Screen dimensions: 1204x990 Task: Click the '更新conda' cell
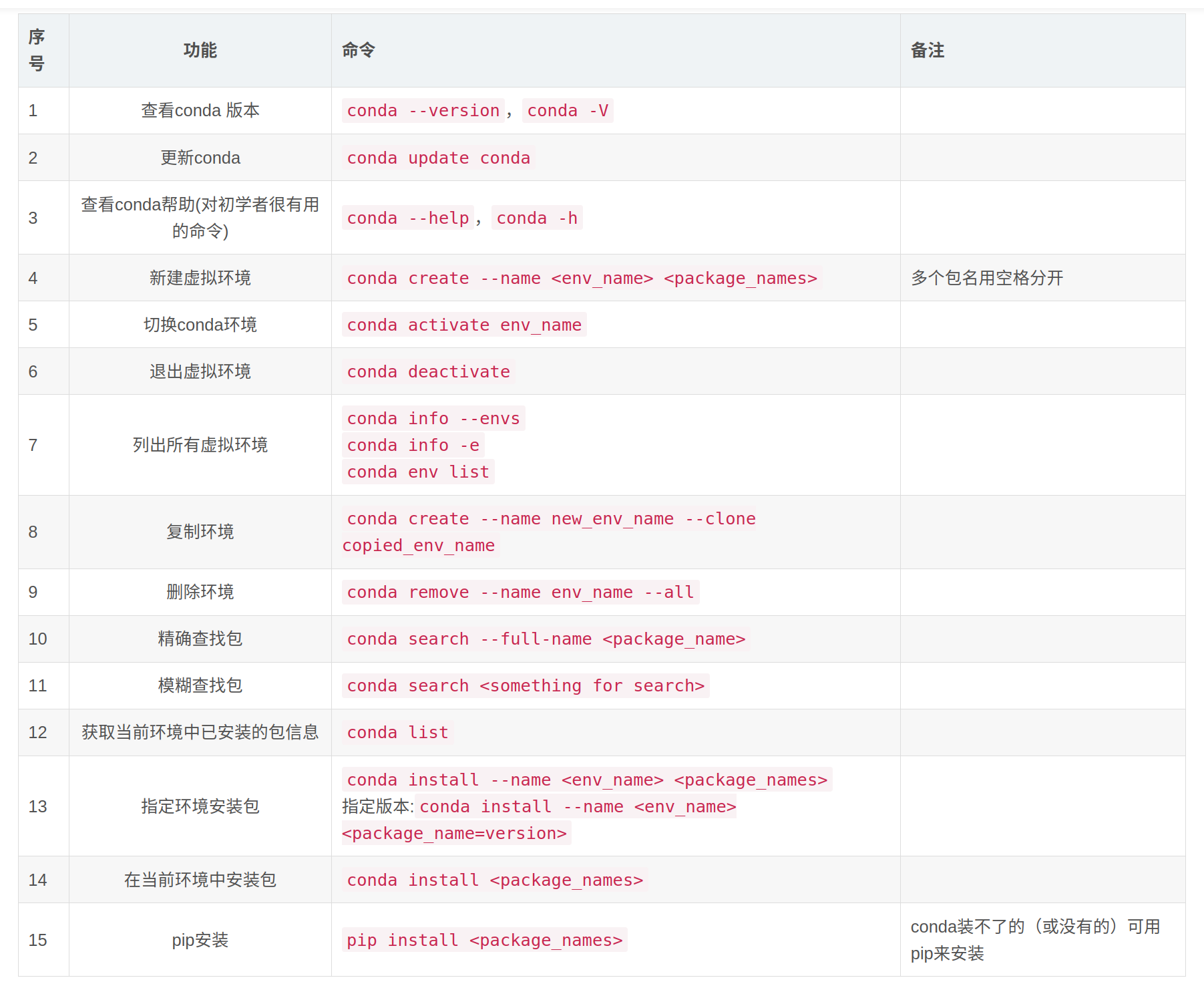pos(200,158)
